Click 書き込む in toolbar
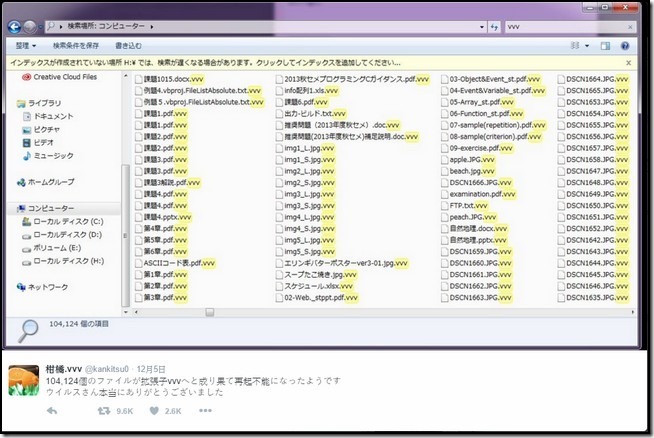 [128, 45]
